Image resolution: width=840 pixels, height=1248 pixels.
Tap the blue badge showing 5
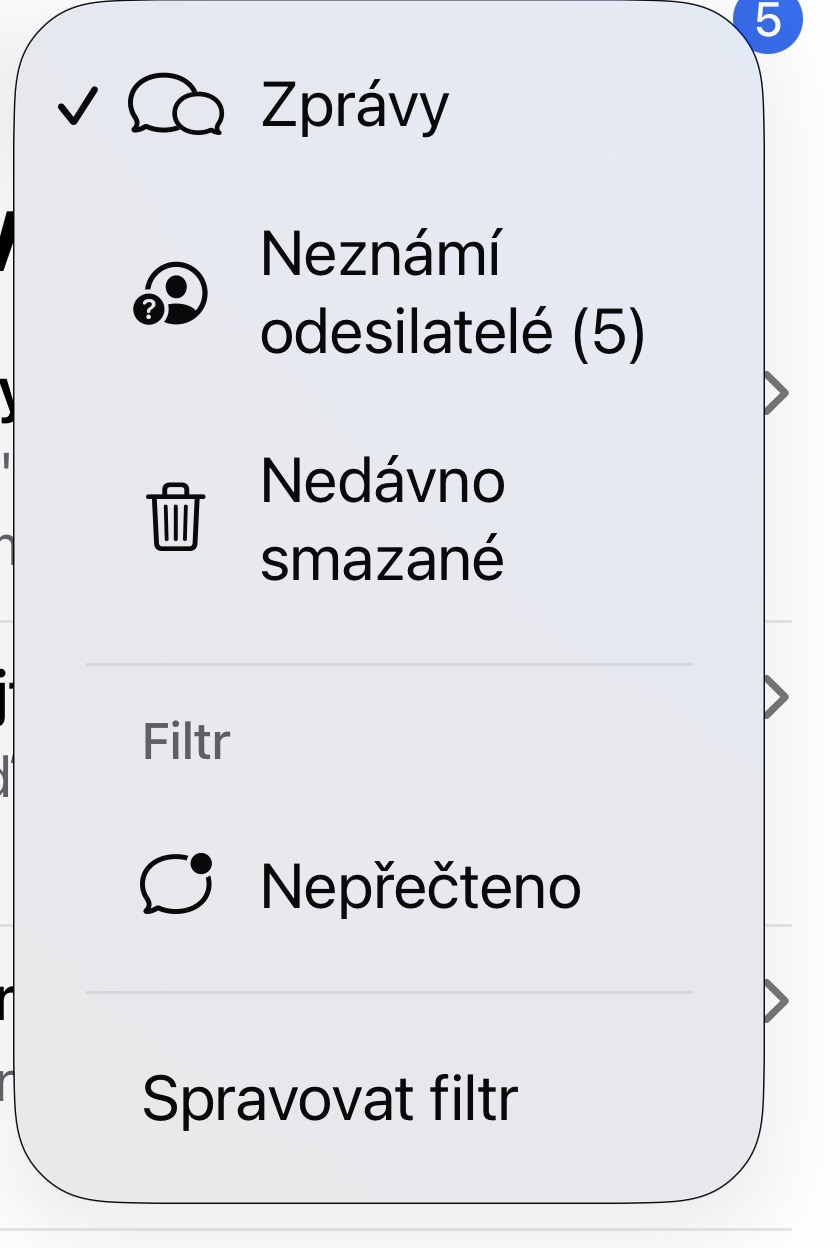[768, 21]
